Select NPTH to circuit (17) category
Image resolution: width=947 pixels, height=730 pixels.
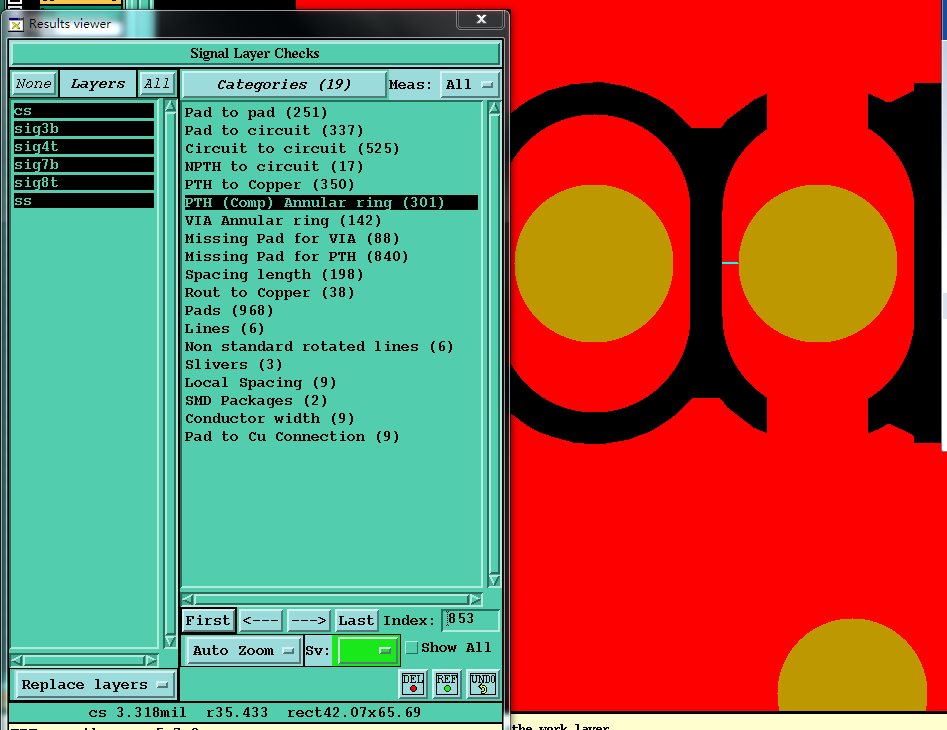click(x=274, y=167)
